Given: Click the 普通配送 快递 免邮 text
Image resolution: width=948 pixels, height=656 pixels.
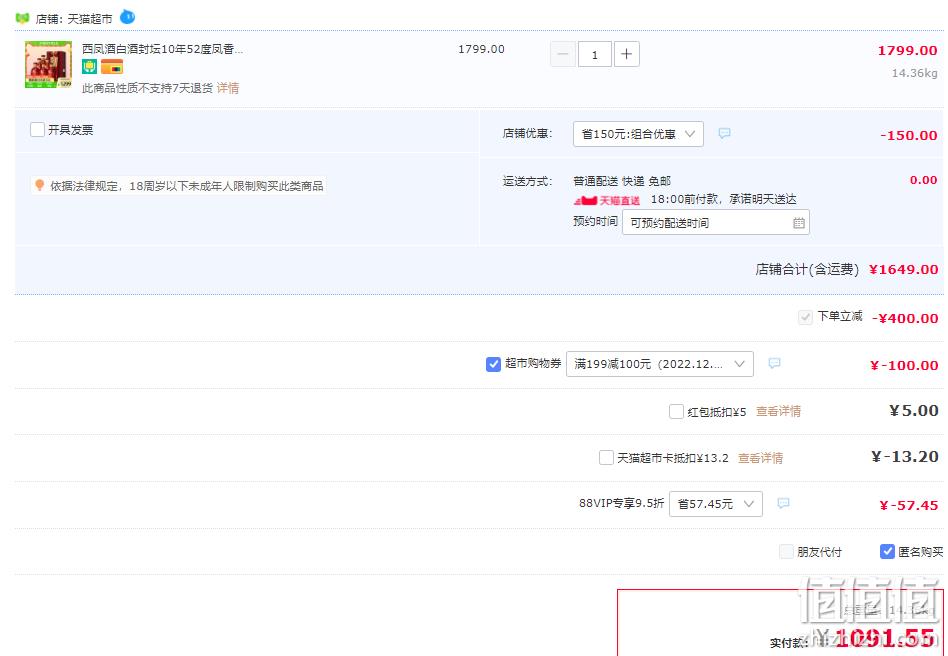Looking at the screenshot, I should point(622,181).
